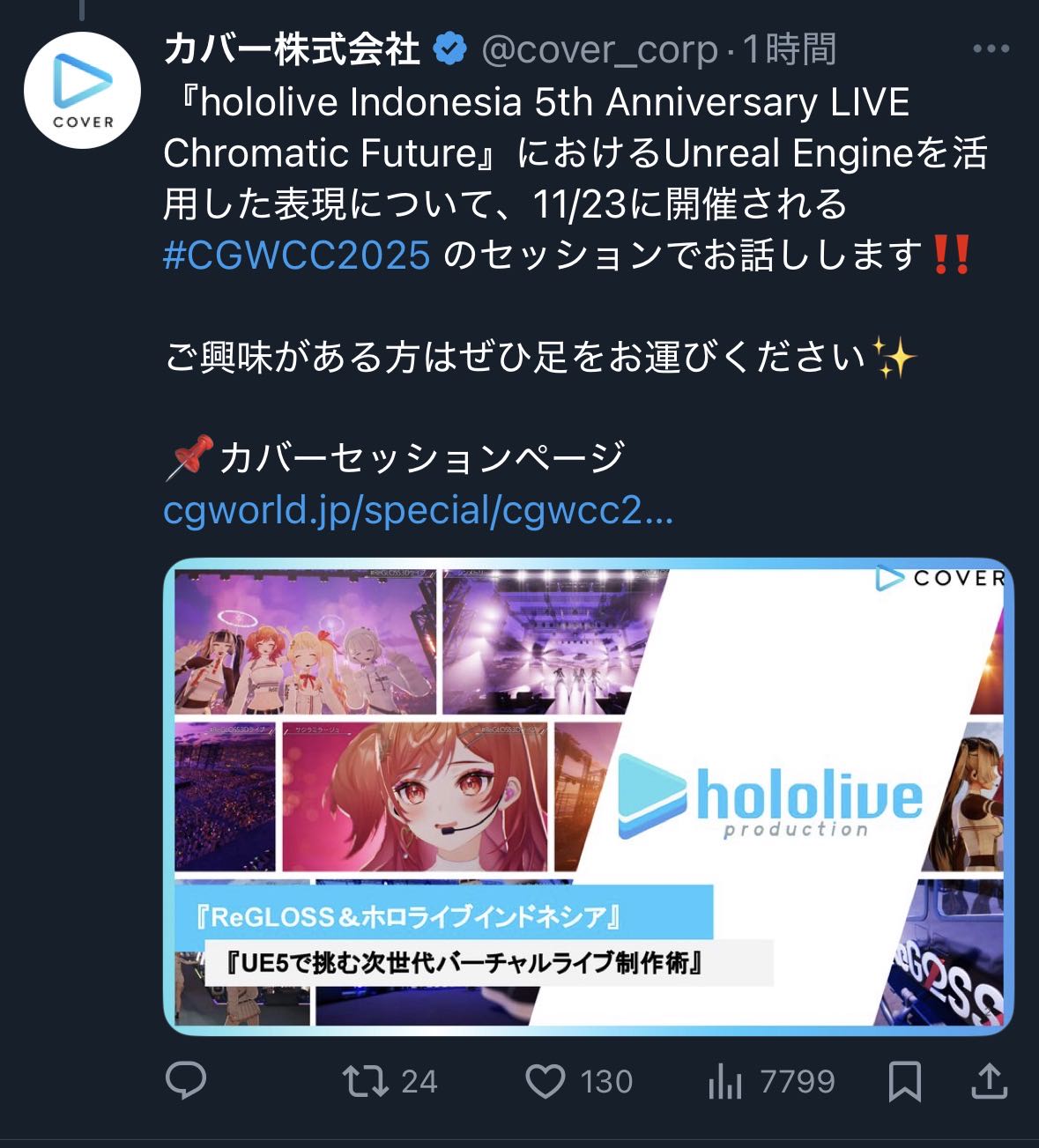Click the 24 repost count
Image resolution: width=1039 pixels, height=1148 pixels.
point(419,1082)
